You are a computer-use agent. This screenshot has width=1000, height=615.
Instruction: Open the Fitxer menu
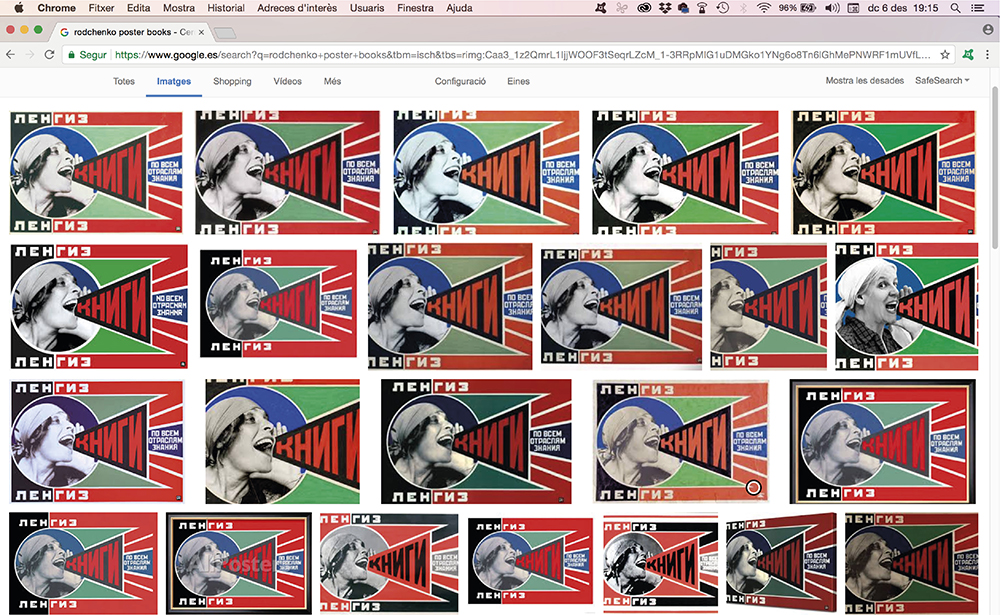coord(101,8)
